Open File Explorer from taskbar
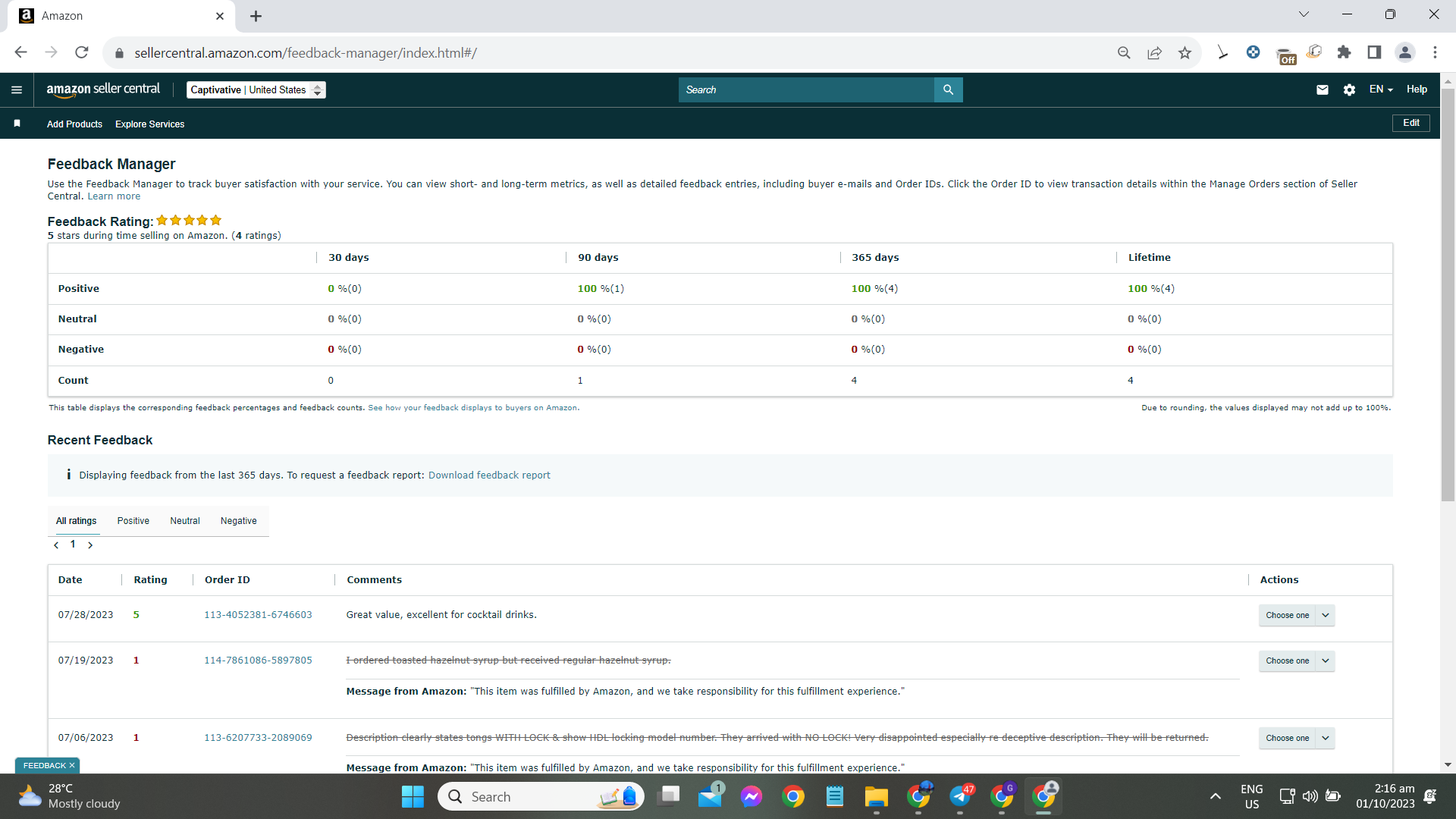 pos(876,796)
